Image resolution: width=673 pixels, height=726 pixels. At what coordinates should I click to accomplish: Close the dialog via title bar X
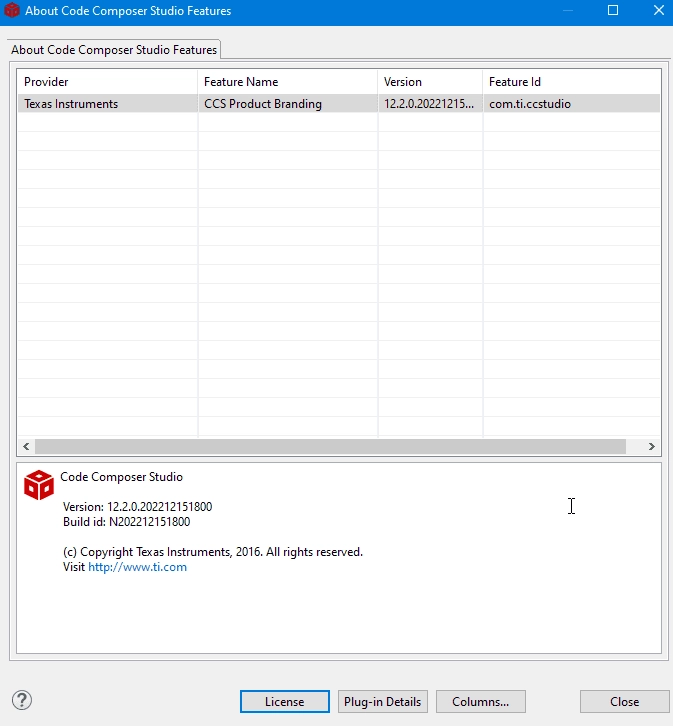[659, 10]
